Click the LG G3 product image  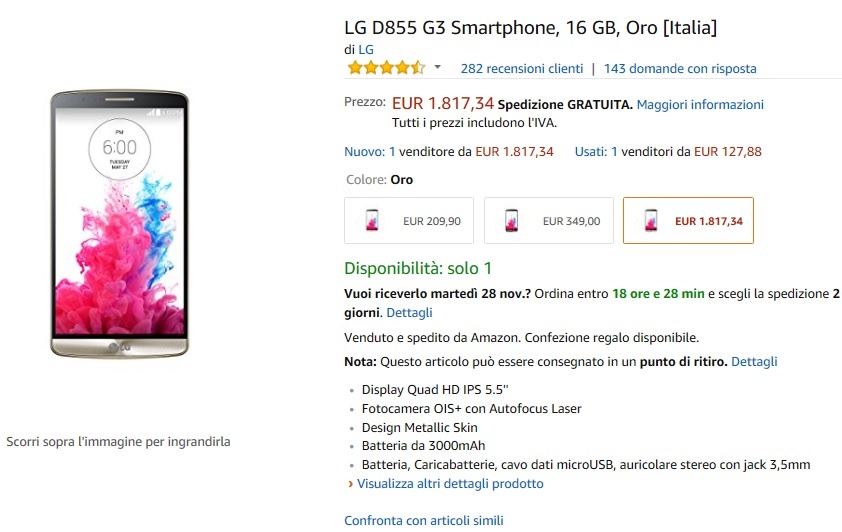119,224
